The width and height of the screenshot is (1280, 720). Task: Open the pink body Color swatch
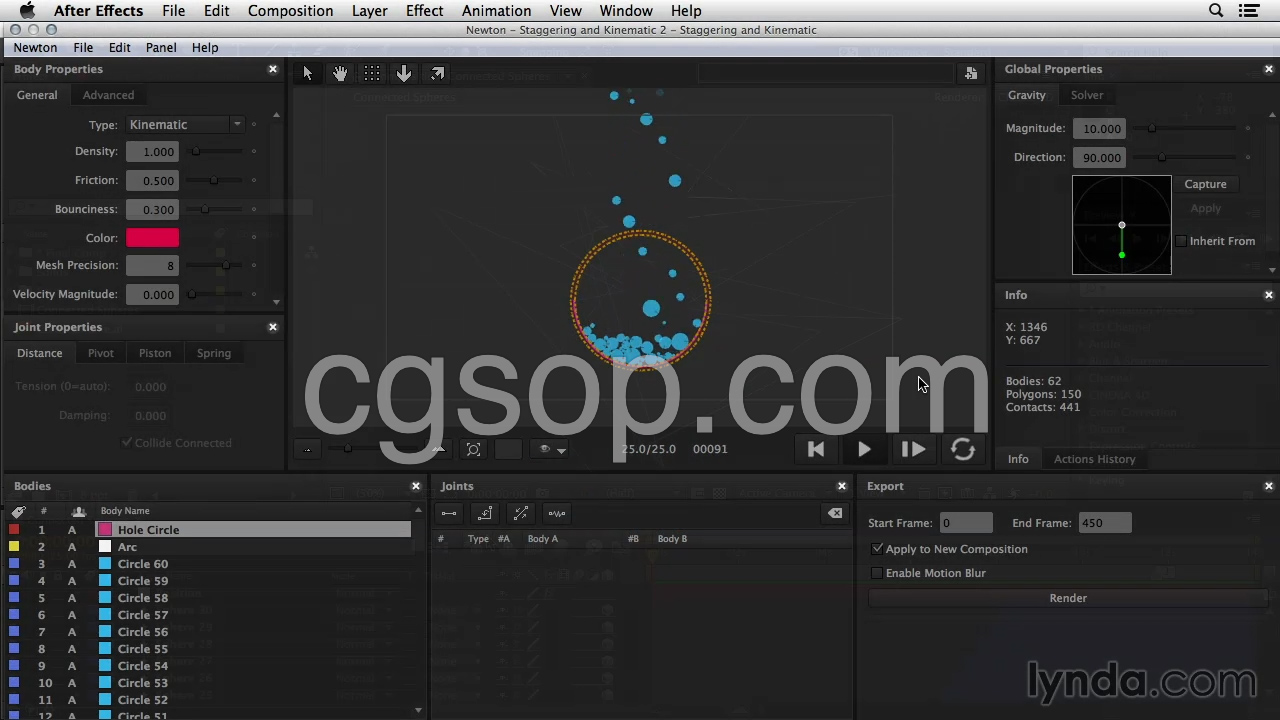[x=152, y=238]
